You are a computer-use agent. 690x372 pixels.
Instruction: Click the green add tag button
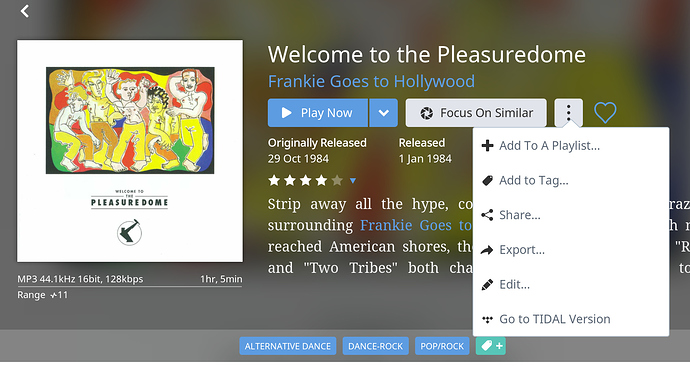tap(491, 346)
